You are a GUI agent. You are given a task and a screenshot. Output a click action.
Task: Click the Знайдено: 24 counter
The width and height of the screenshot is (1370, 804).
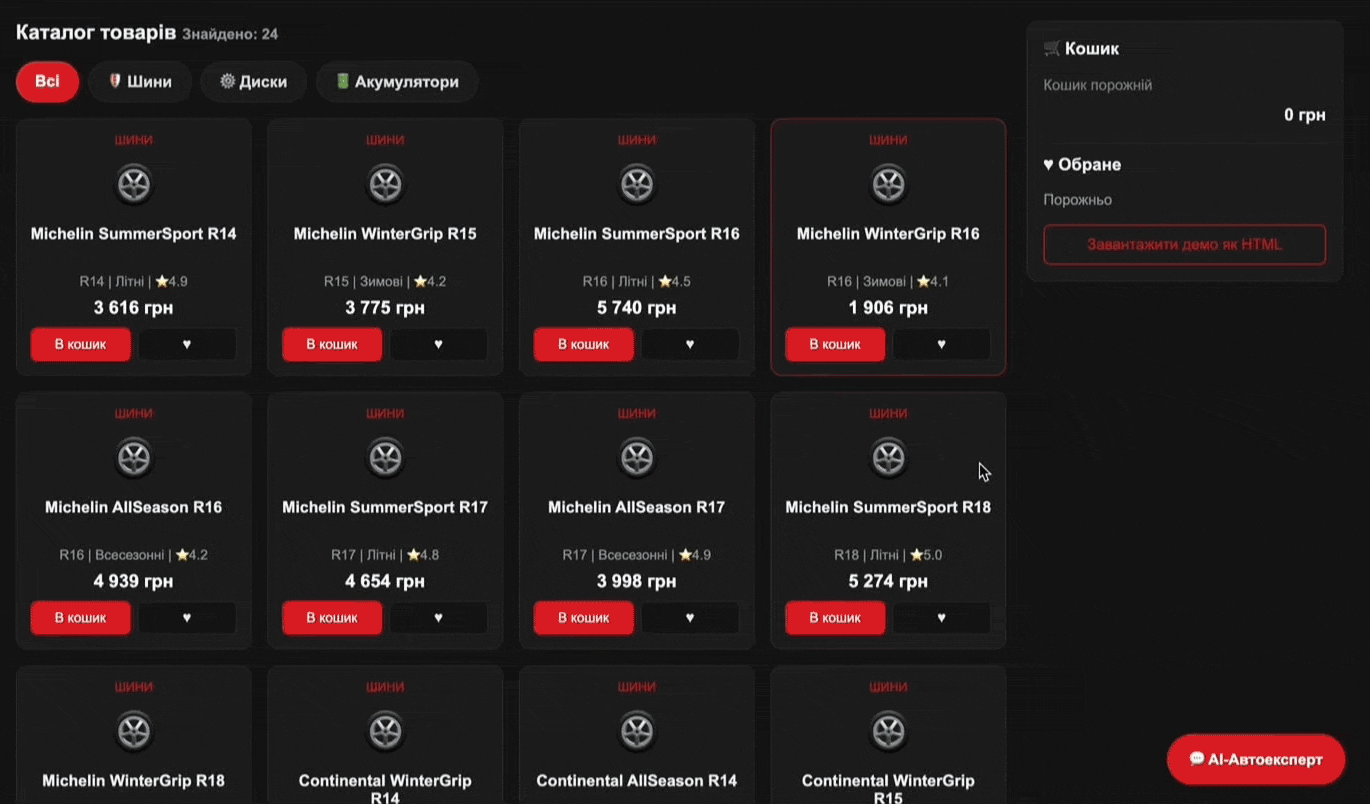pyautogui.click(x=230, y=35)
